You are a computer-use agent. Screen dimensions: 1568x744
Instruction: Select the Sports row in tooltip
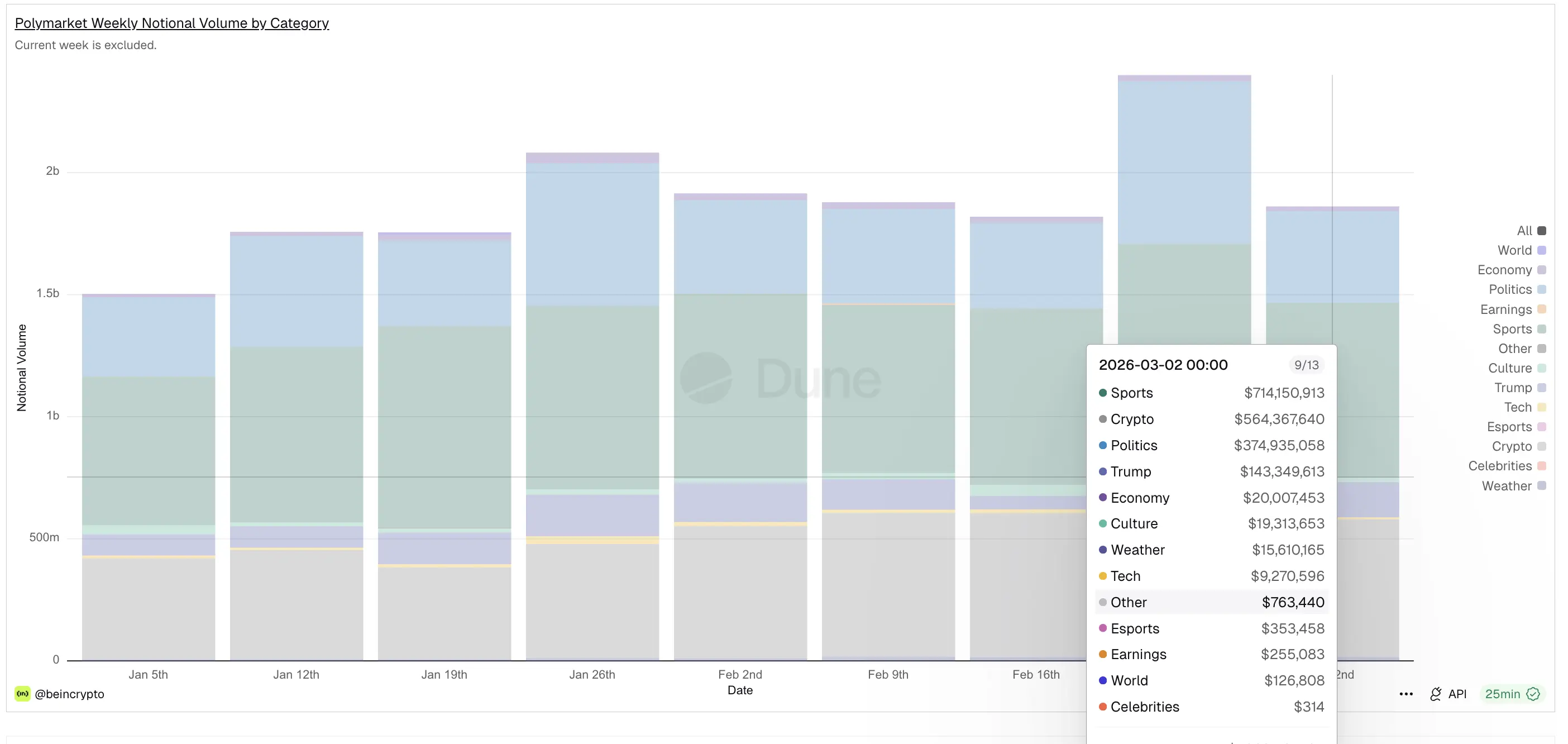pos(1211,393)
